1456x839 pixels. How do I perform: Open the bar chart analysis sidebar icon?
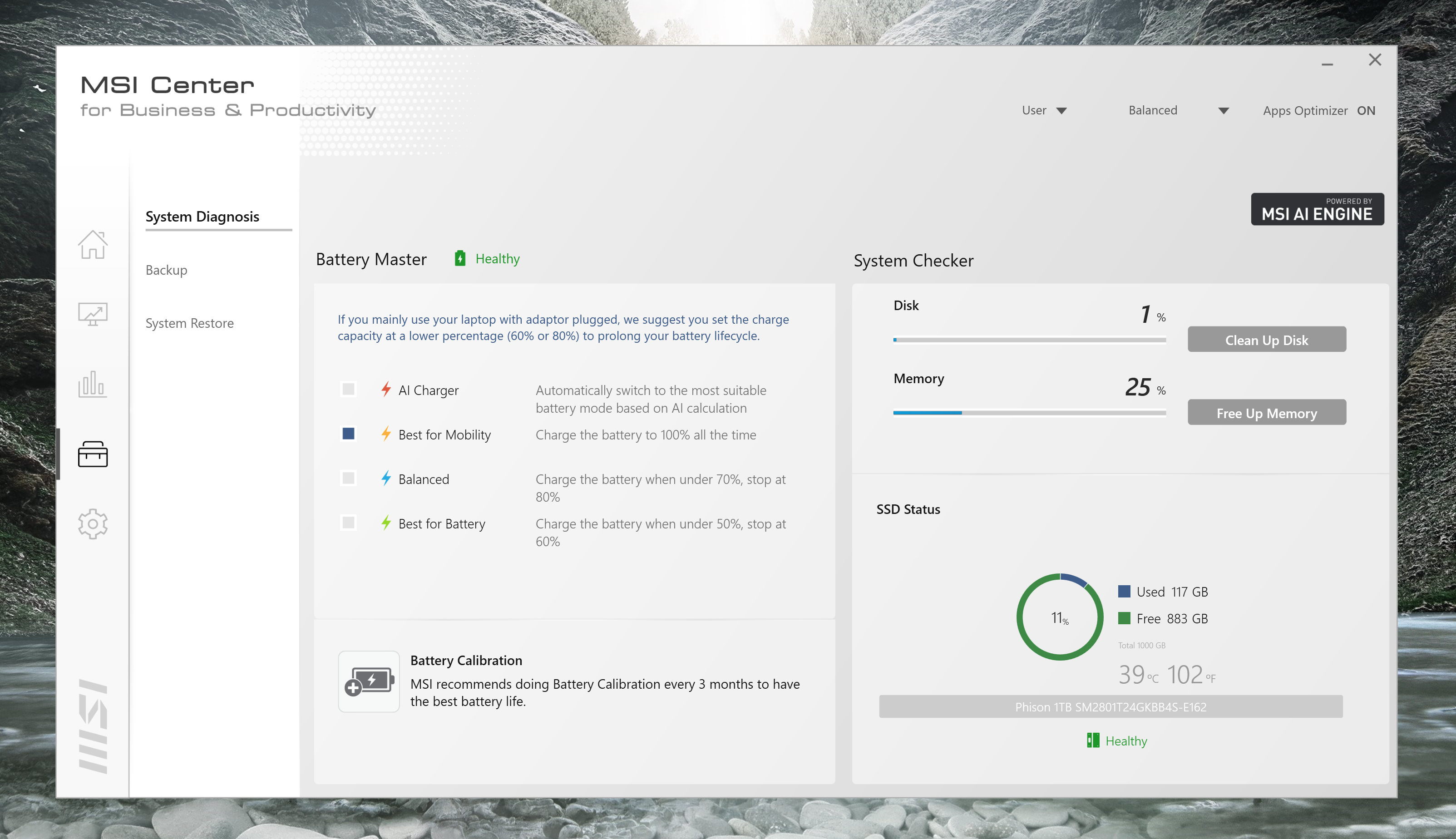[93, 385]
